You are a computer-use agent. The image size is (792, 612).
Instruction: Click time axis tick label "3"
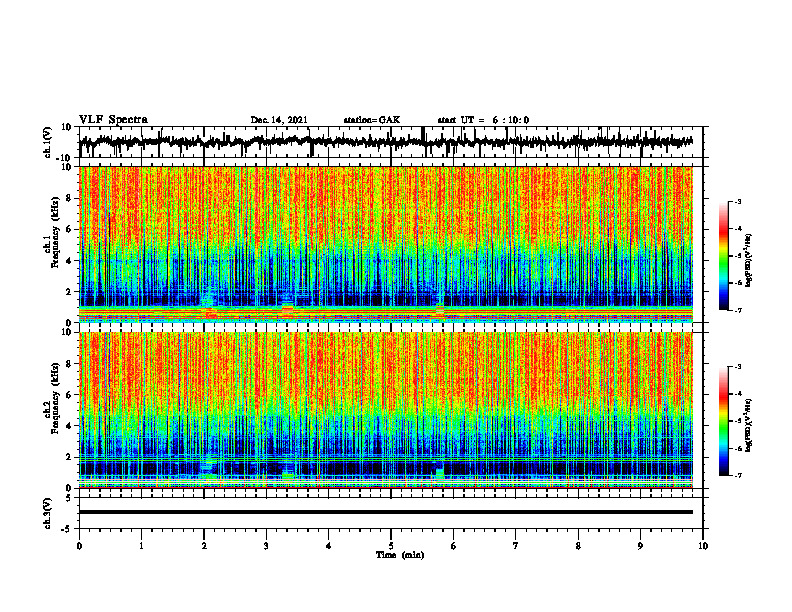coord(266,546)
